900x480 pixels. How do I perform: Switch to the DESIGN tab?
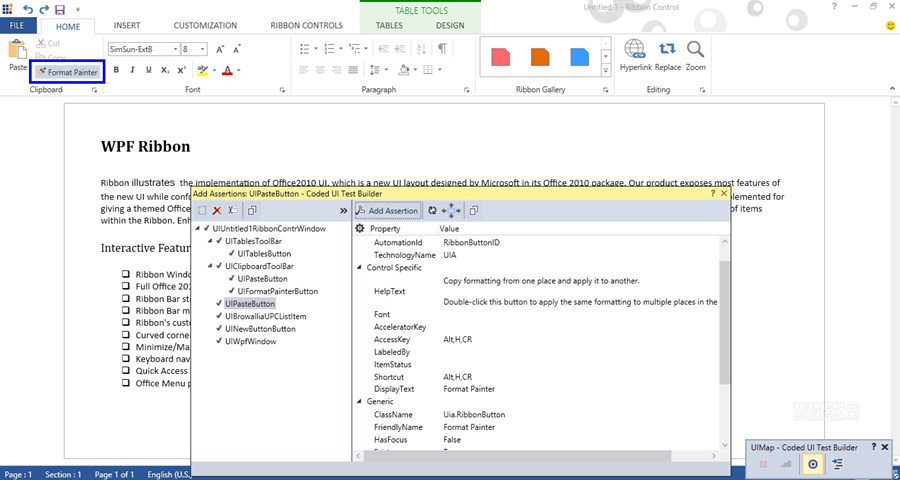pos(450,26)
